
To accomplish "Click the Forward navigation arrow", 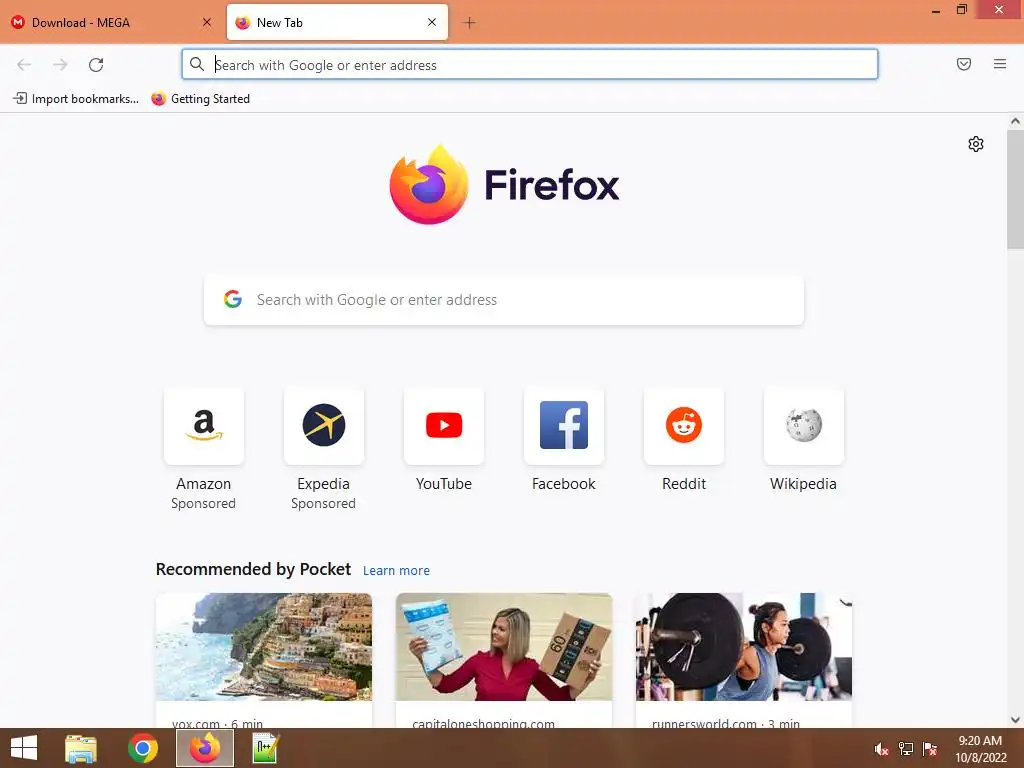I will [60, 65].
